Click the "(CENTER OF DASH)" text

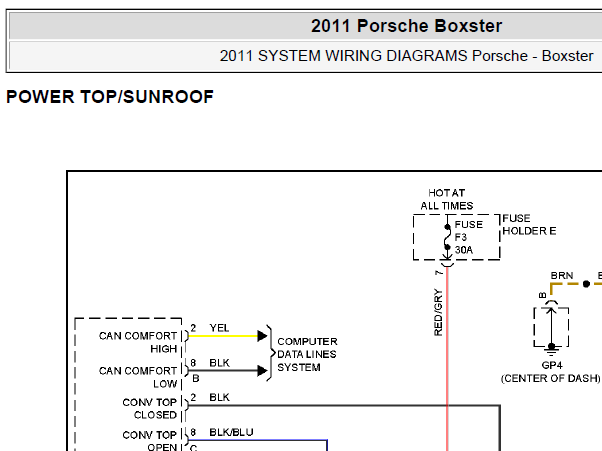(x=550, y=378)
